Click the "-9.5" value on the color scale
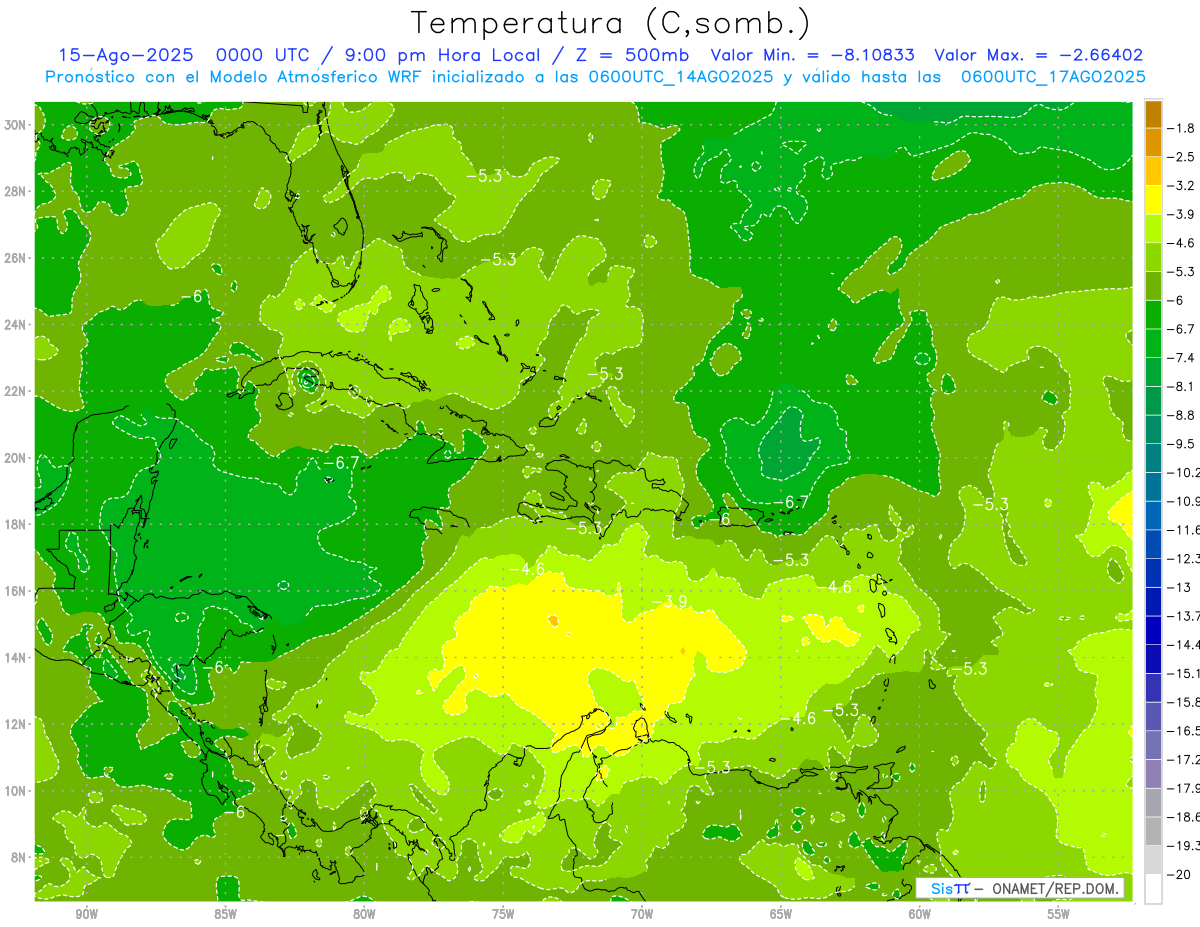 [1182, 443]
